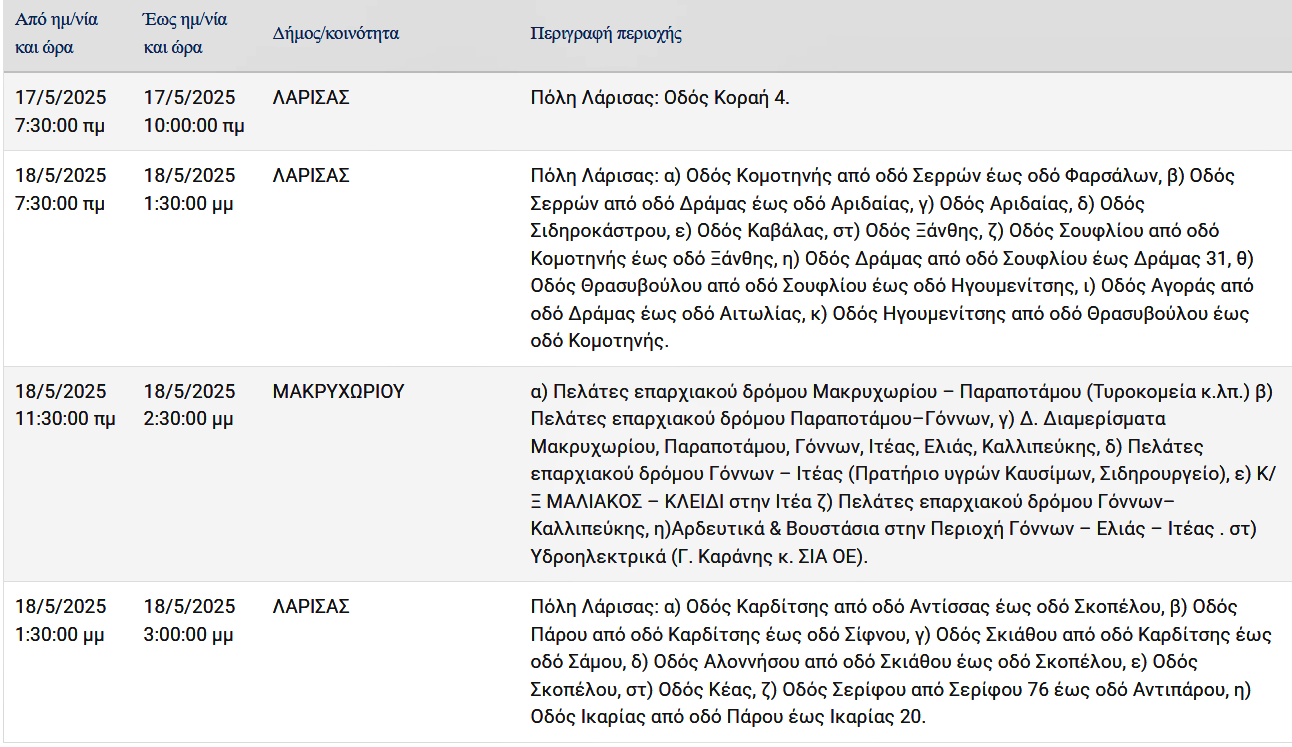Click start time 18/5/2025 11:30:00 πμ

point(65,405)
